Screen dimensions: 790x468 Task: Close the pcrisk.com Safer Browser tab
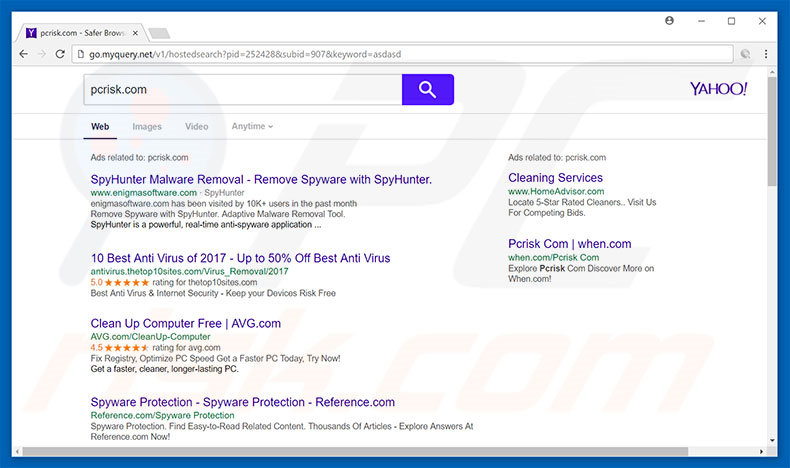(x=135, y=33)
